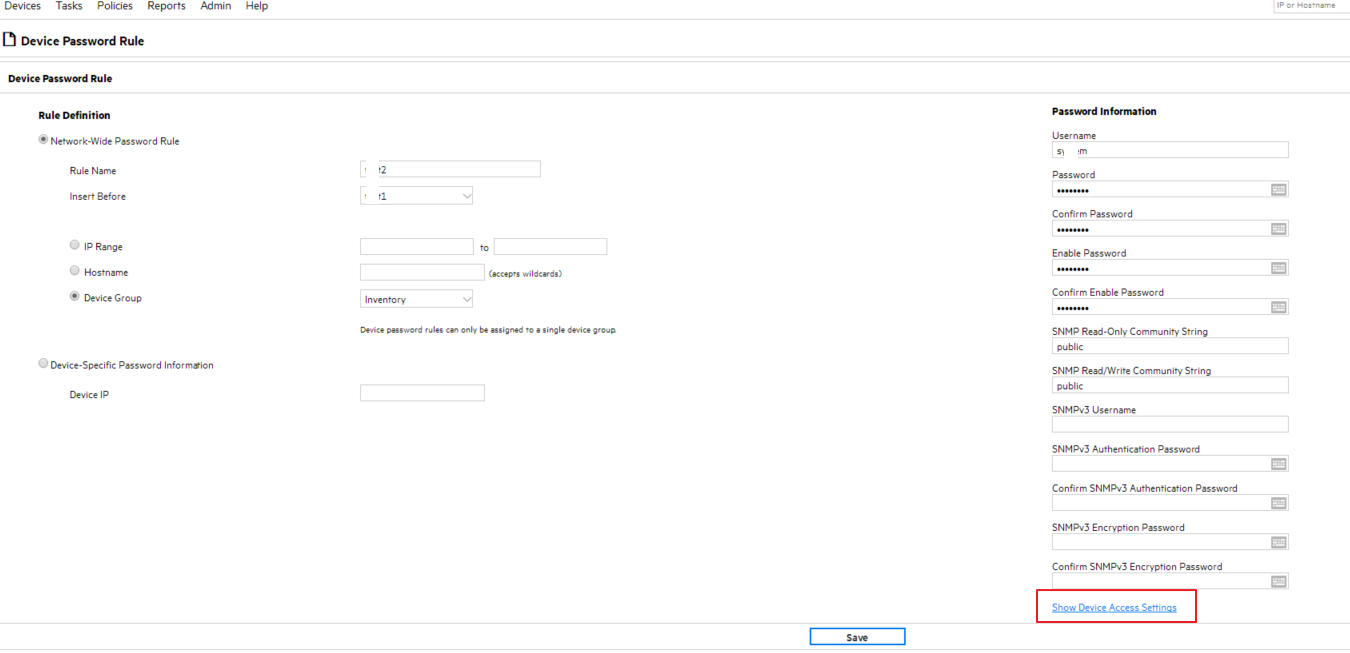Open virtual keyboard icon in Enable Password field
This screenshot has width=1350, height=653.
point(1278,267)
